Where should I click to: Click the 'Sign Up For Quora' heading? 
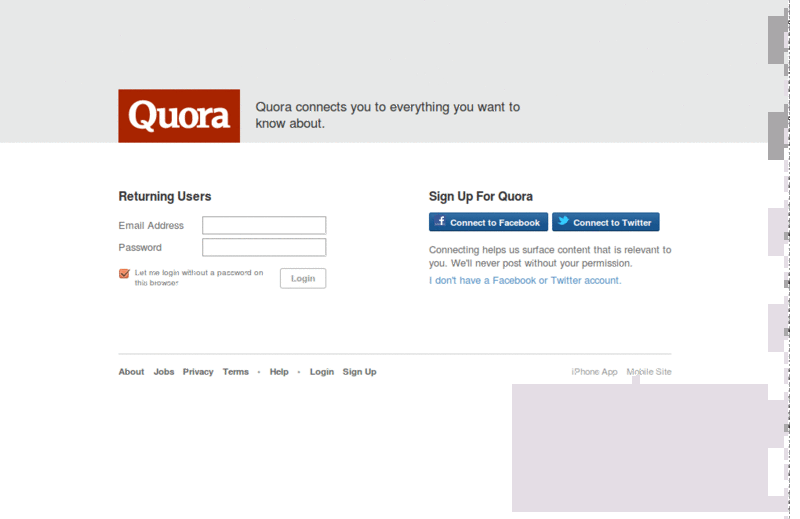click(x=481, y=196)
